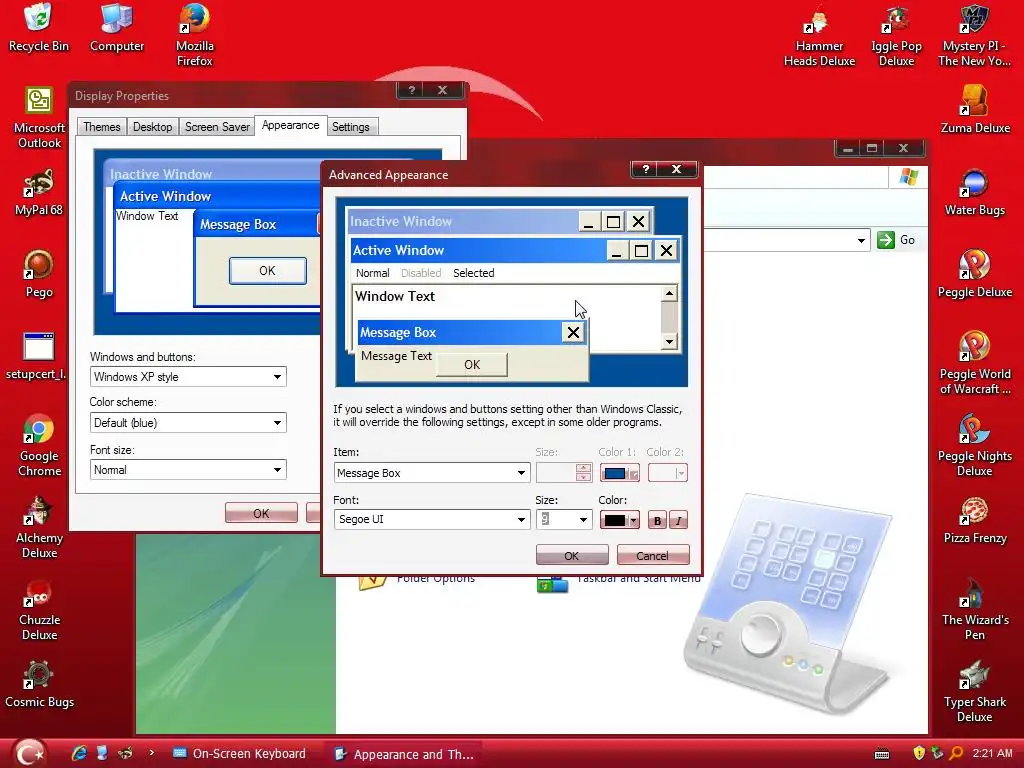
Task: Click Appearance and Themes taskbar button
Action: point(405,754)
